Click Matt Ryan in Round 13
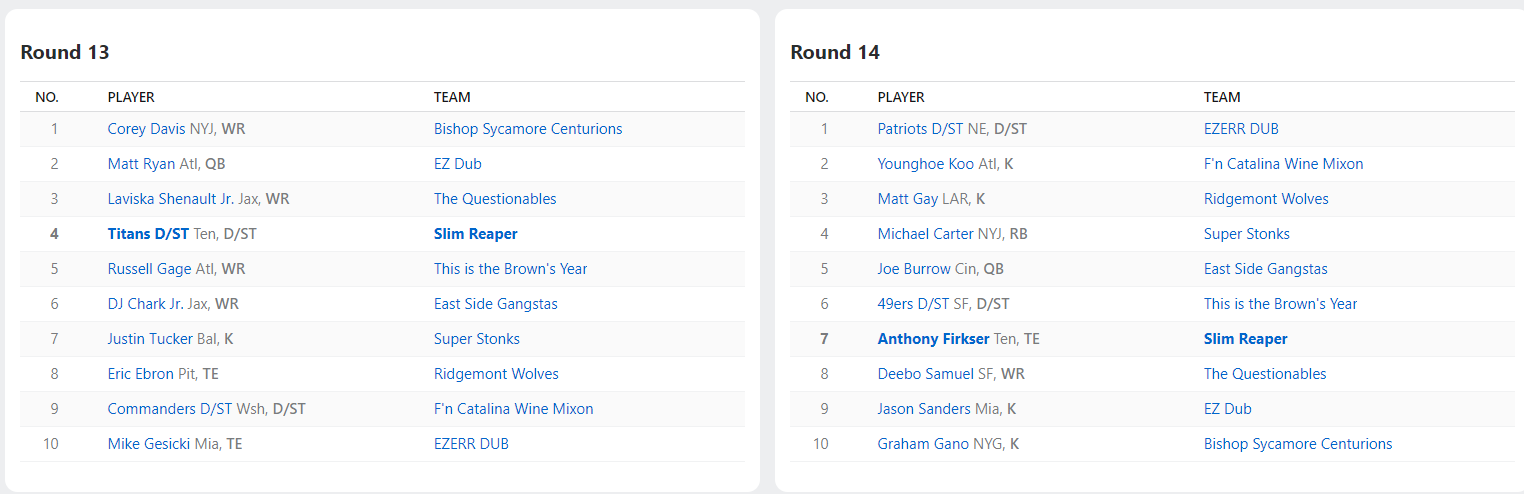1524x494 pixels. click(140, 164)
